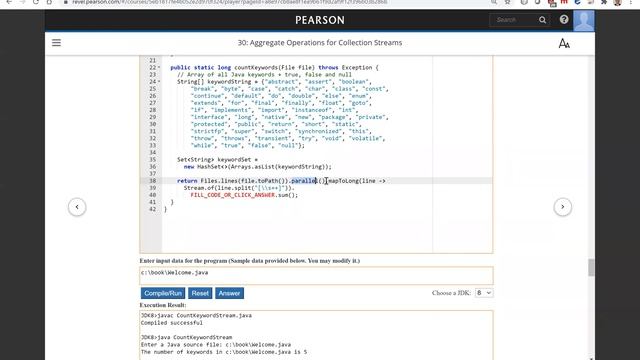Collapse the code fold at line 22
Screen dimensions: 640x360
click(159, 67)
